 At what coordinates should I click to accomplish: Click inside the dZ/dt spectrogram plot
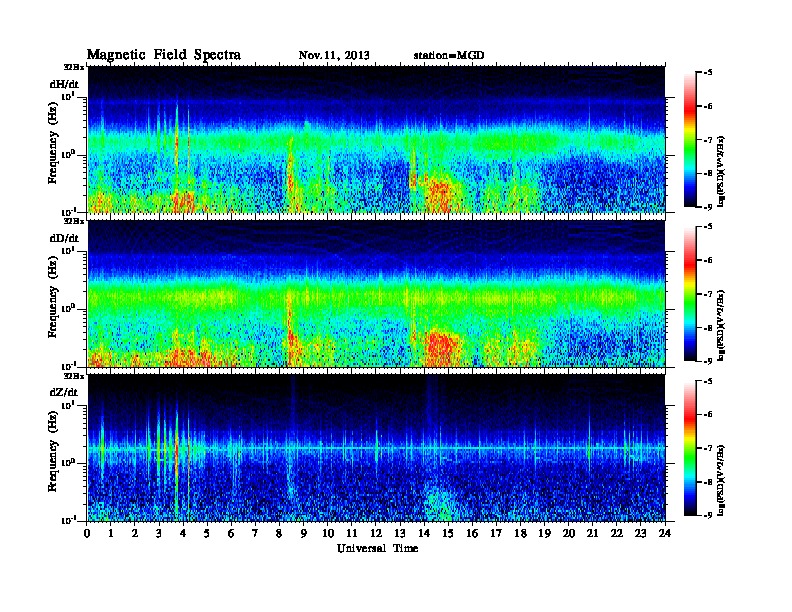[376, 448]
